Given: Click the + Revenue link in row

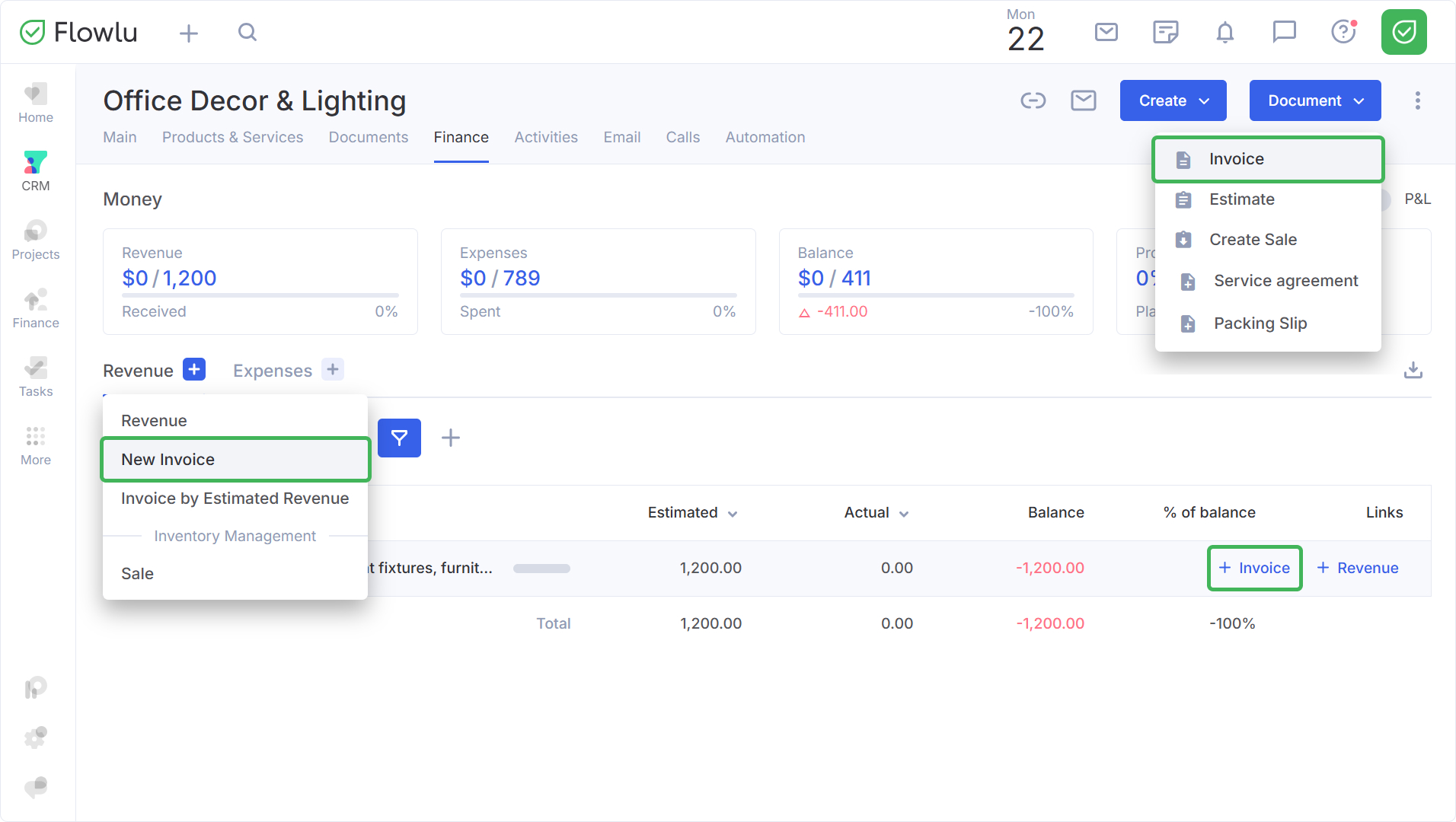Looking at the screenshot, I should pyautogui.click(x=1357, y=568).
